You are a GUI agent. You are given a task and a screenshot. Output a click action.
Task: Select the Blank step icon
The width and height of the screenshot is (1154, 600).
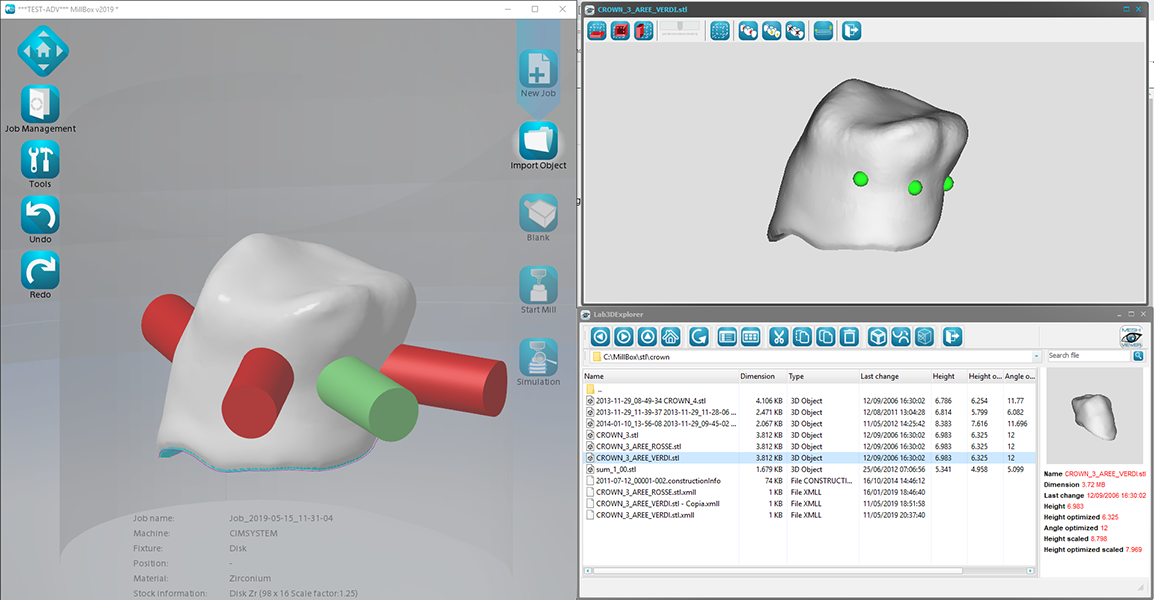click(x=538, y=213)
